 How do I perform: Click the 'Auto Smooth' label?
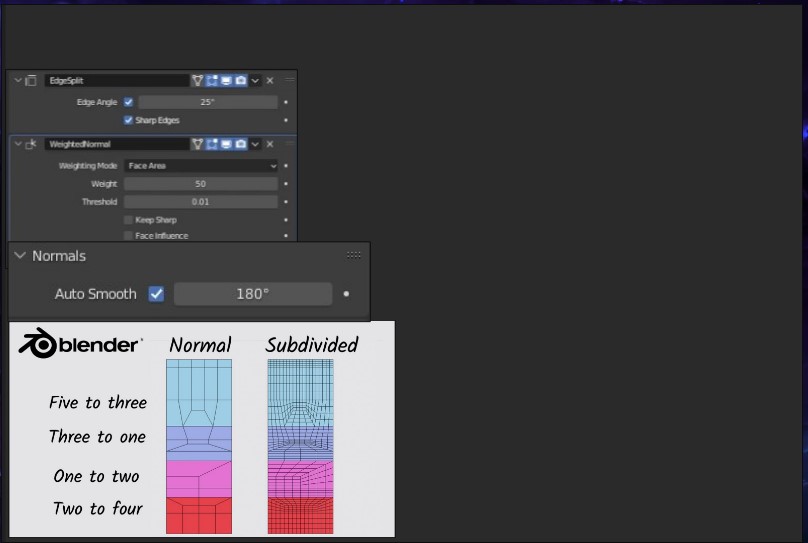click(96, 294)
